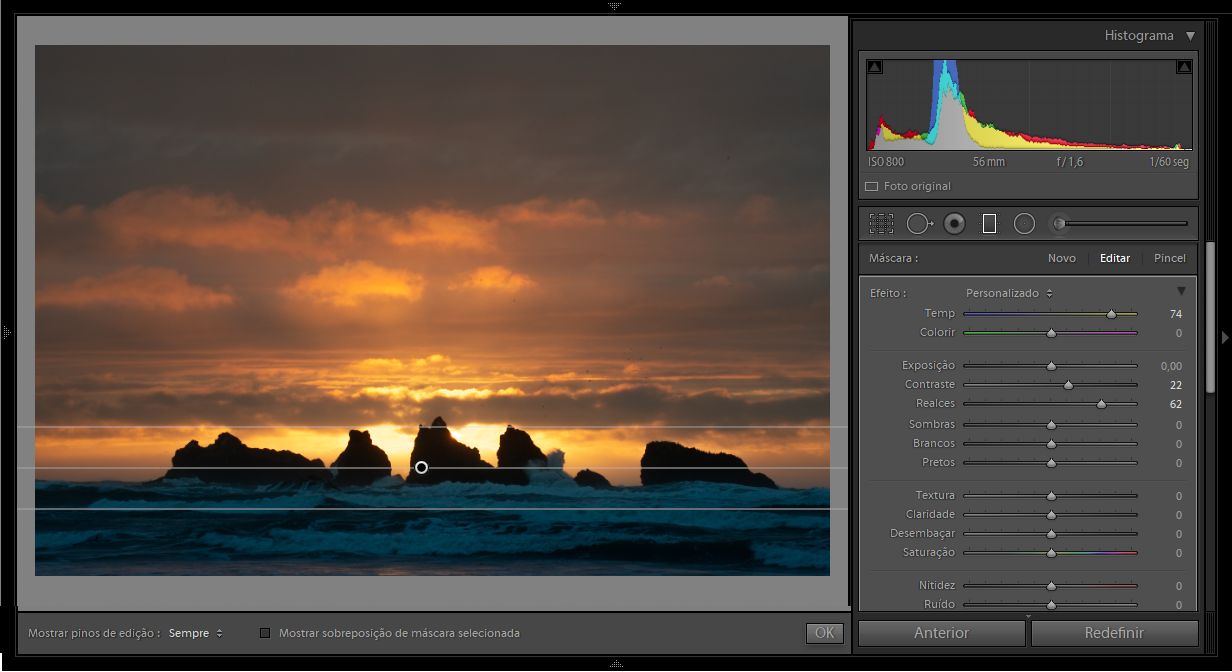Viewport: 1232px width, 672px height.
Task: Activate the Red Eye Correction tool
Action: (954, 224)
